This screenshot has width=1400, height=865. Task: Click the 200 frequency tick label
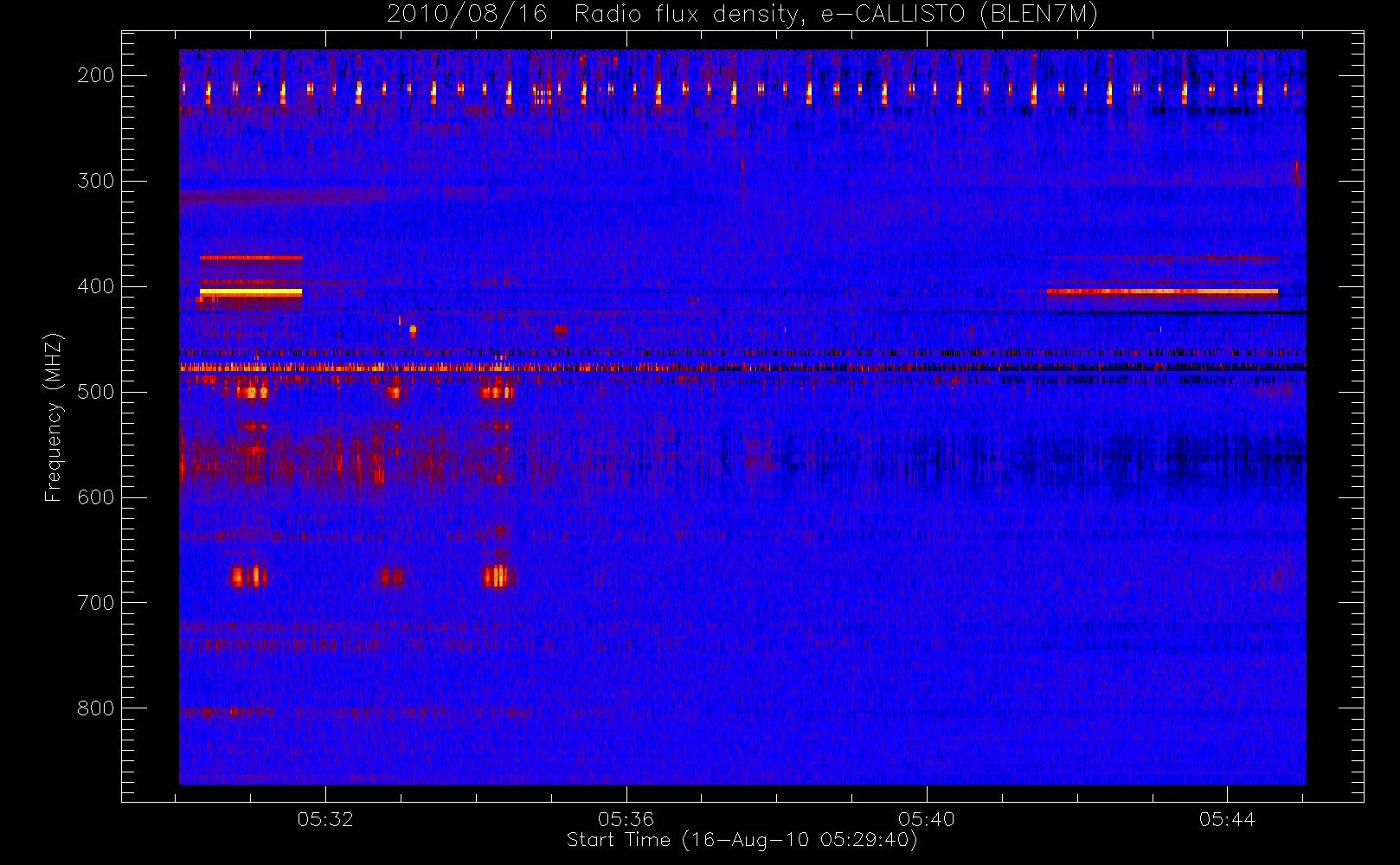[96, 75]
